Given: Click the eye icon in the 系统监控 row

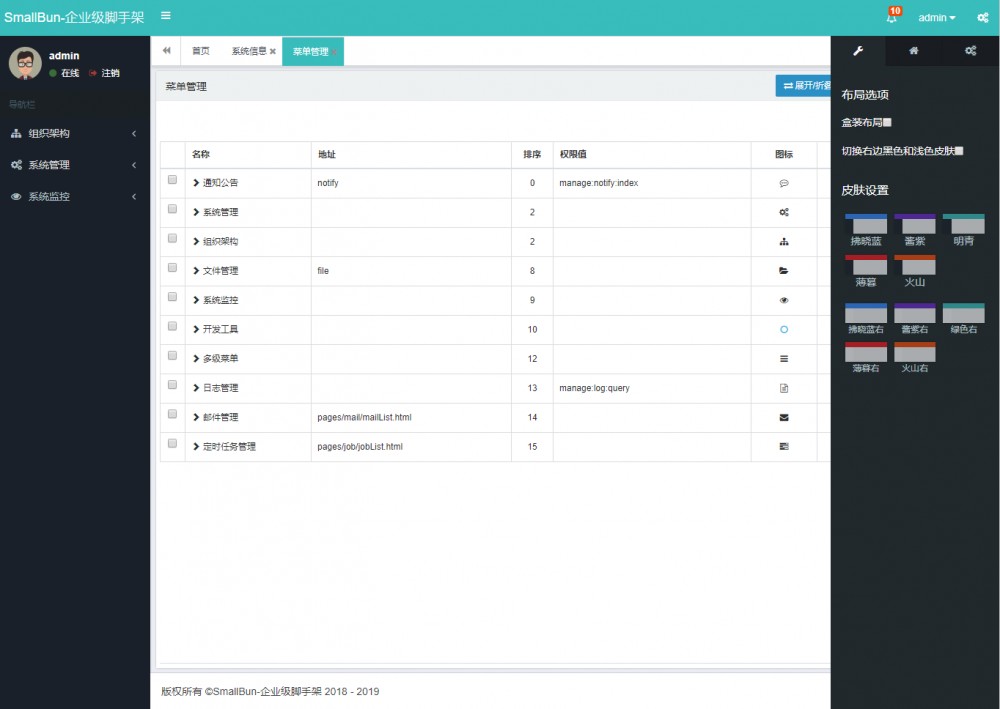Looking at the screenshot, I should (785, 299).
